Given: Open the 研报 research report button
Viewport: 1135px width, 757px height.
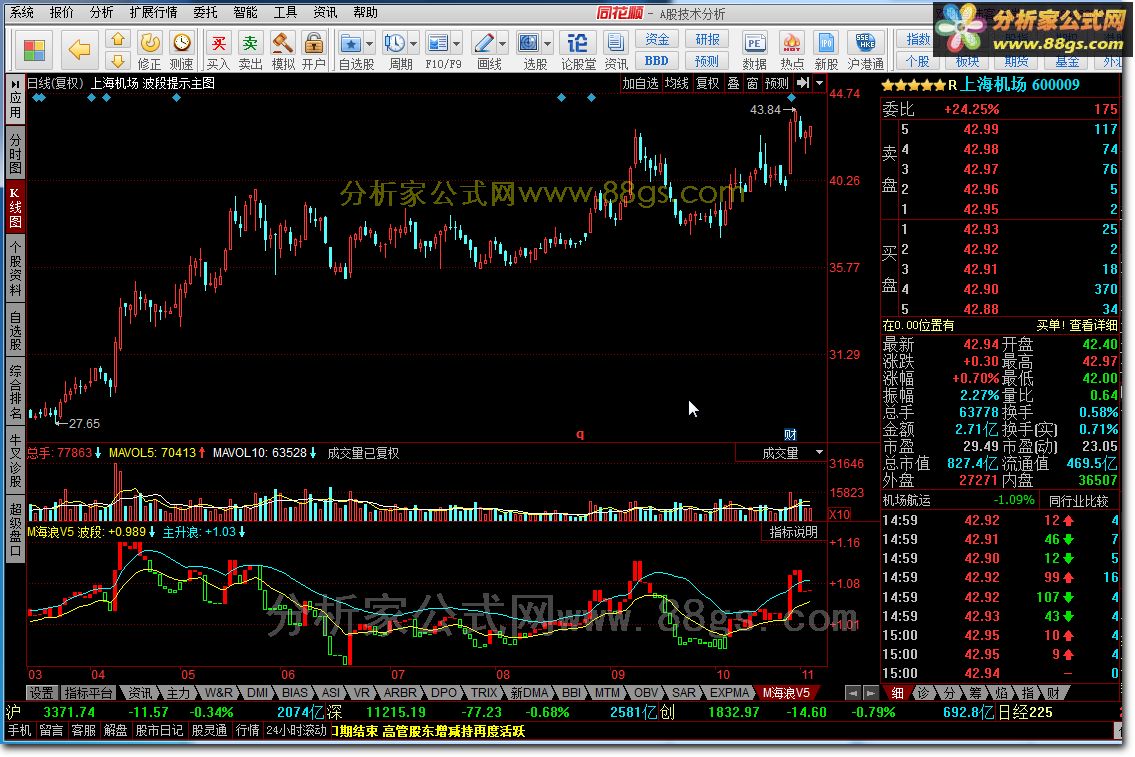Looking at the screenshot, I should pyautogui.click(x=707, y=39).
